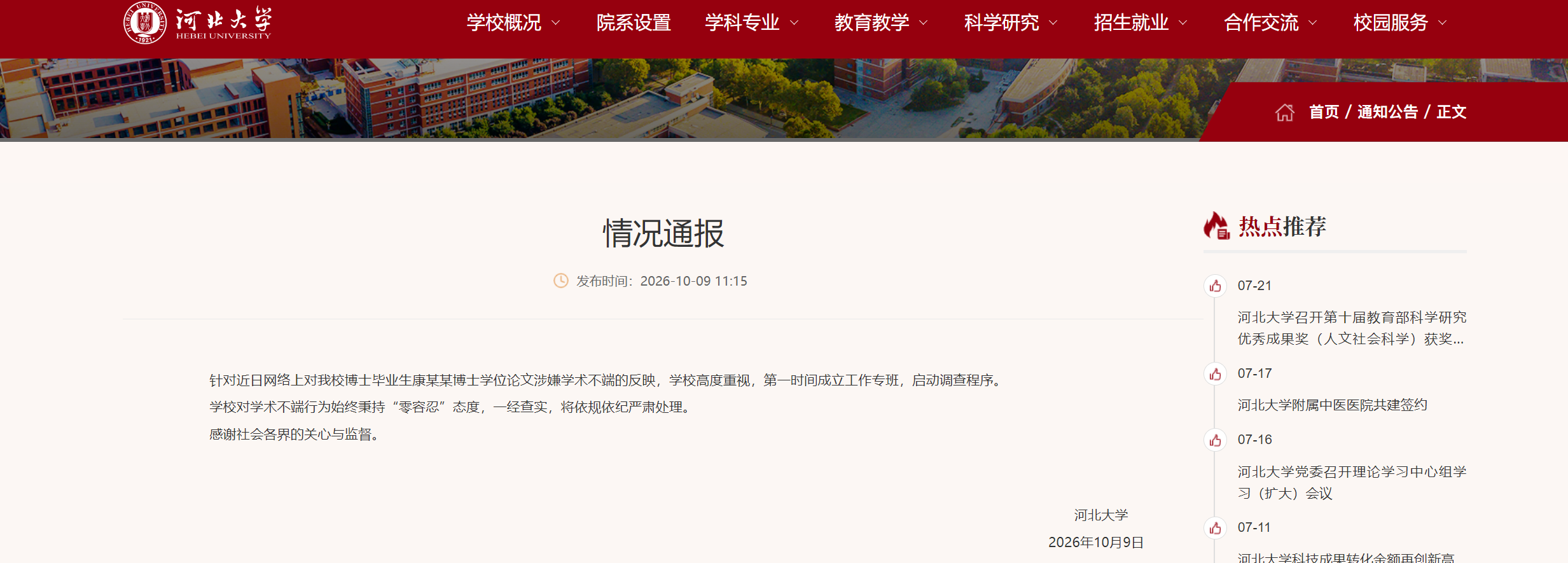Open the 院系设置 menu item
Viewport: 1568px width, 563px height.
634,23
